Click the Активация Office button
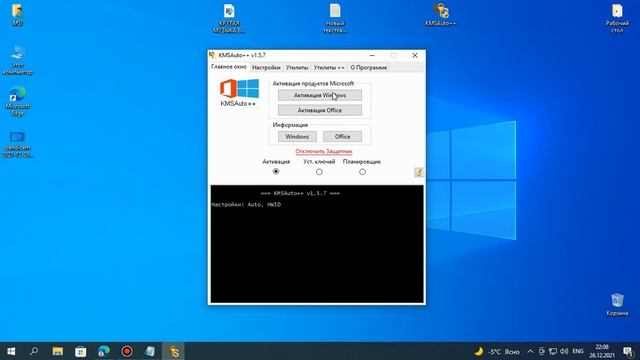The image size is (640, 360). click(320, 110)
